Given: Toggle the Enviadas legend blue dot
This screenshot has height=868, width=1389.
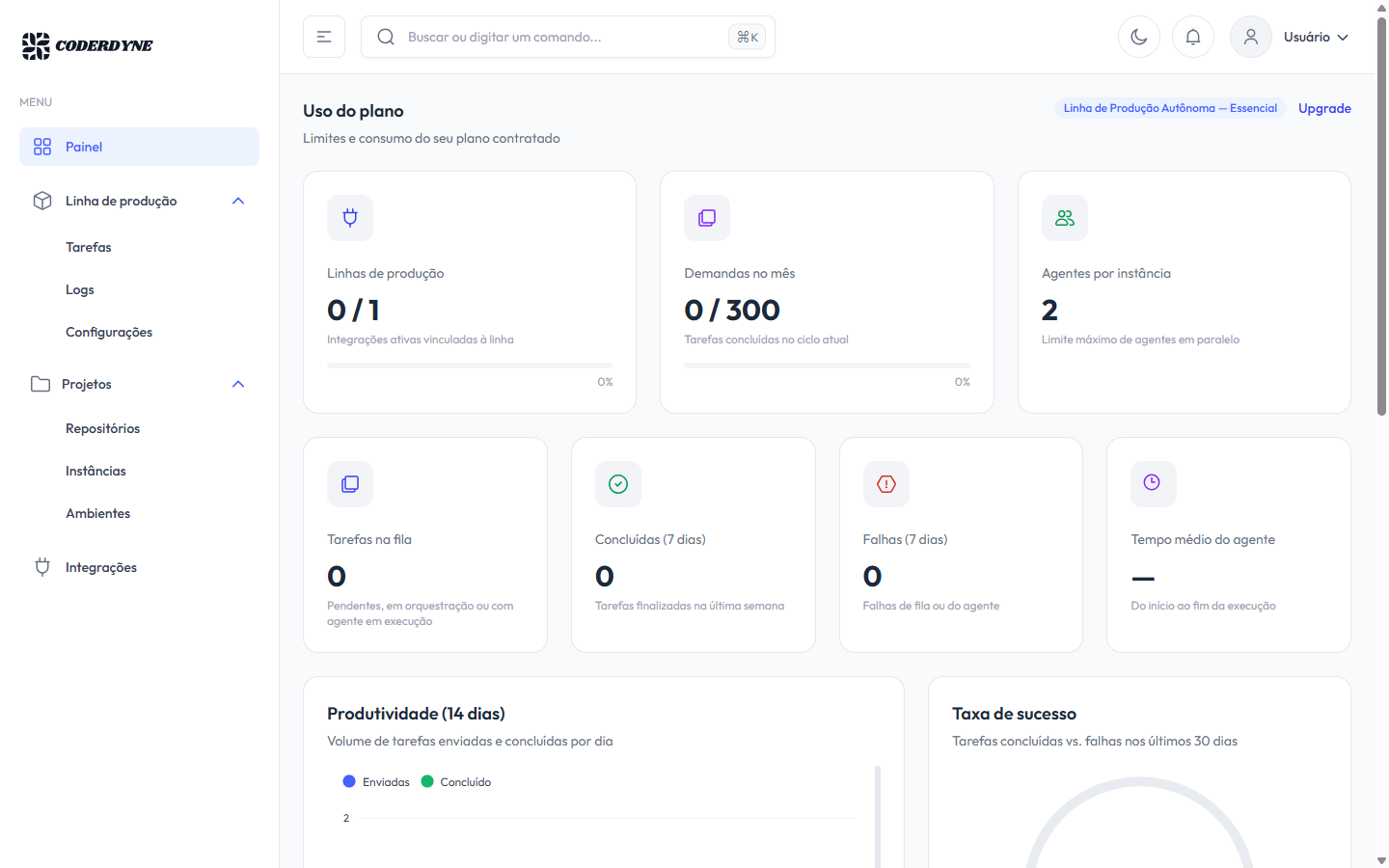Looking at the screenshot, I should click(x=349, y=781).
